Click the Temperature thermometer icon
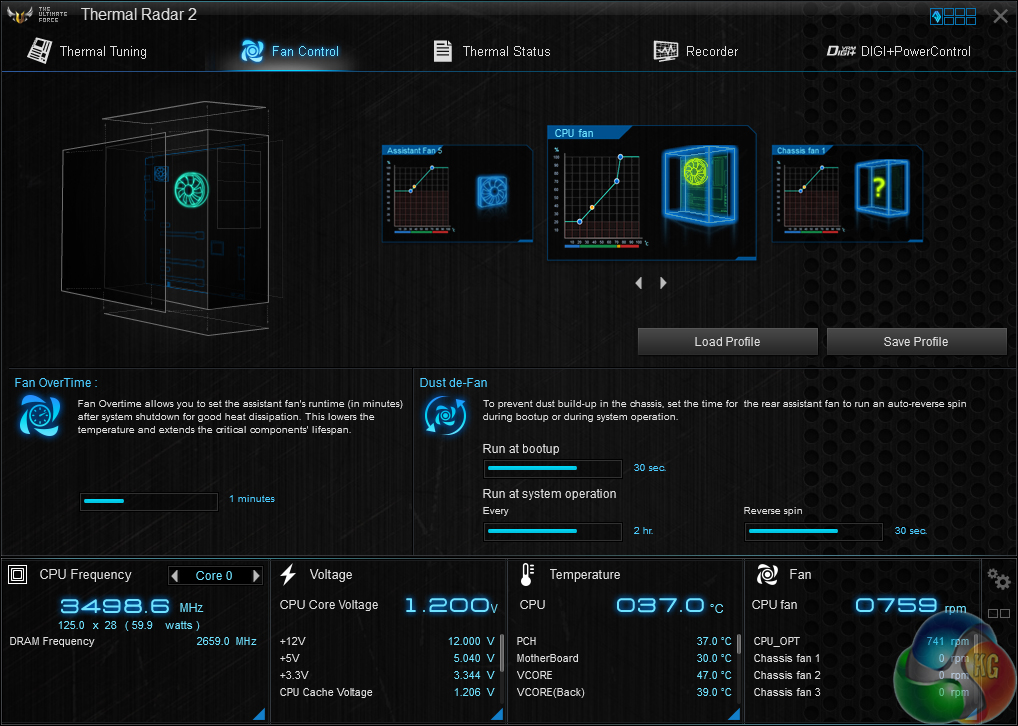The width and height of the screenshot is (1018, 726). click(x=527, y=575)
